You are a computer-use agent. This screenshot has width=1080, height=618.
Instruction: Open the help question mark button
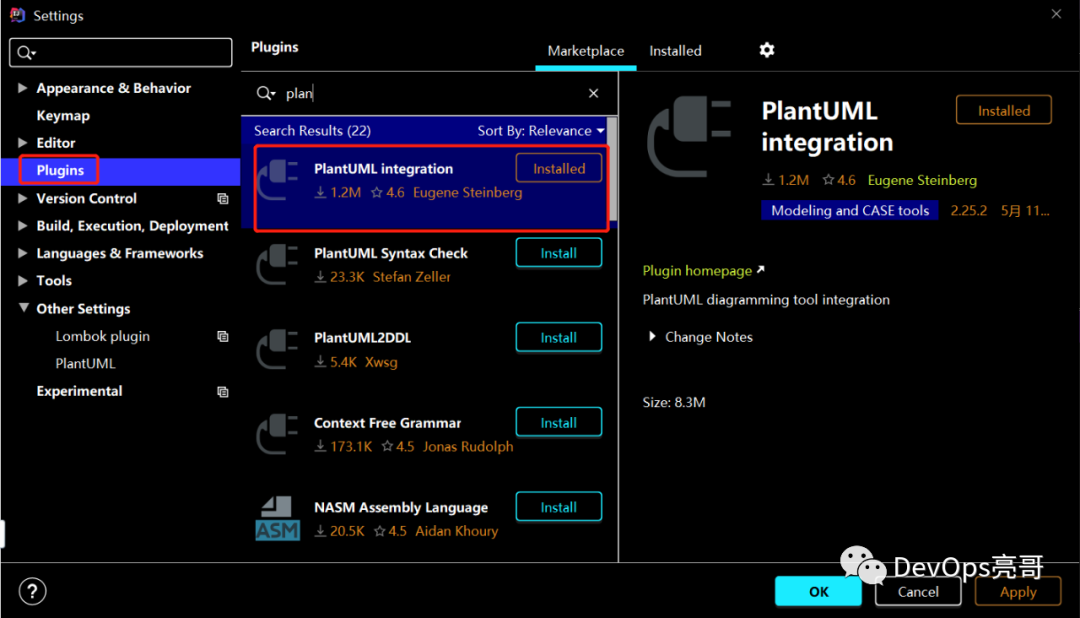tap(32, 591)
